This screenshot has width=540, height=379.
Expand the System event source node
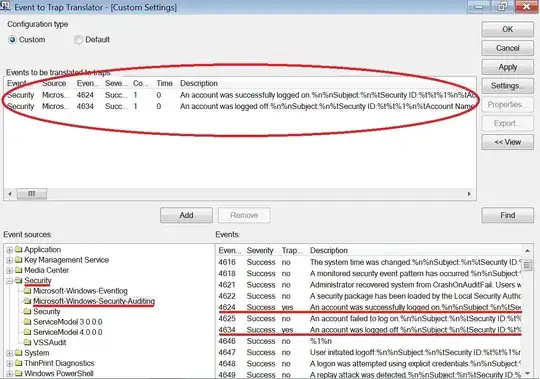(x=10, y=353)
